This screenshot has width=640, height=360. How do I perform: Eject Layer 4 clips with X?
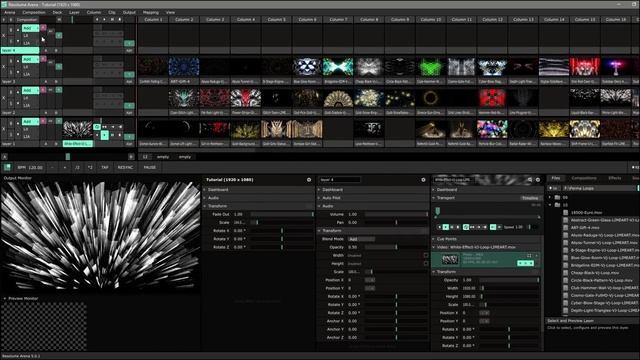click(x=4, y=36)
